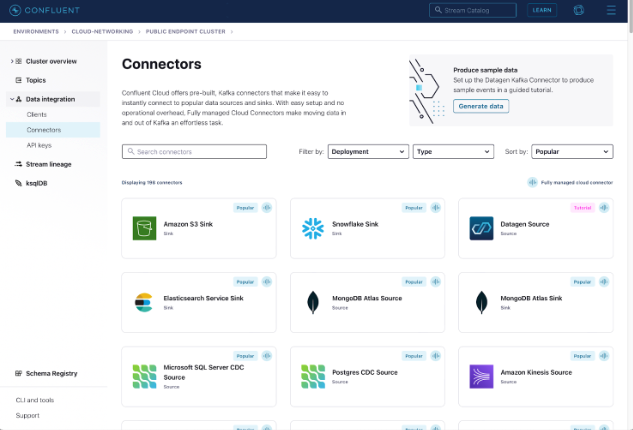This screenshot has width=633, height=430.
Task: Open the hamburger menu icon
Action: 611,10
